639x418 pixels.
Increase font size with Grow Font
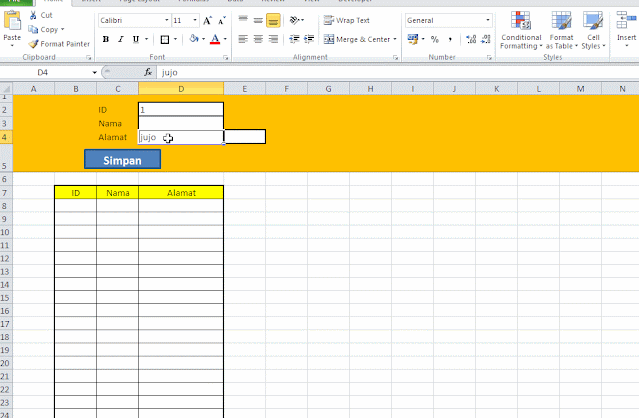coord(207,20)
